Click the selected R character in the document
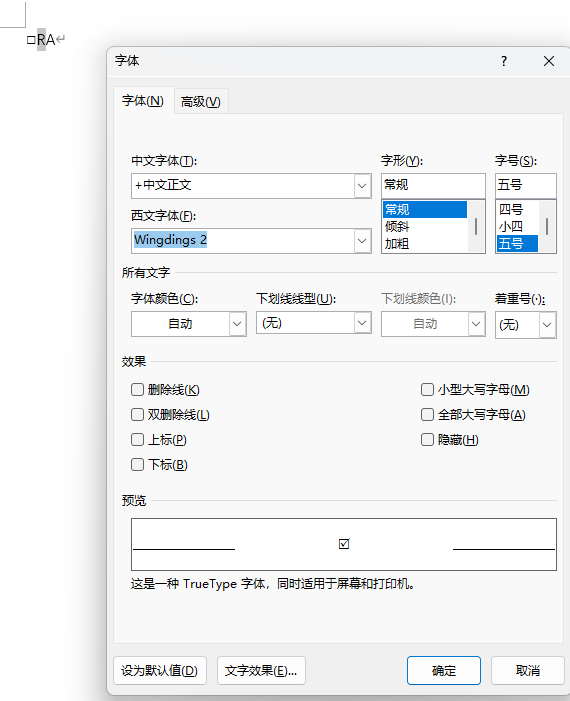Viewport: 570px width, 701px height. tap(41, 40)
